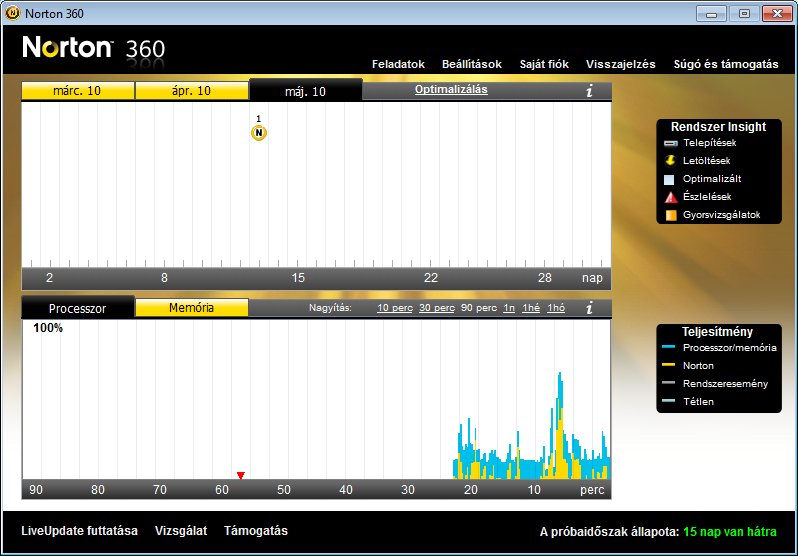The height and width of the screenshot is (556, 798).
Task: Click the Optimalizált legend label
Action: [712, 179]
